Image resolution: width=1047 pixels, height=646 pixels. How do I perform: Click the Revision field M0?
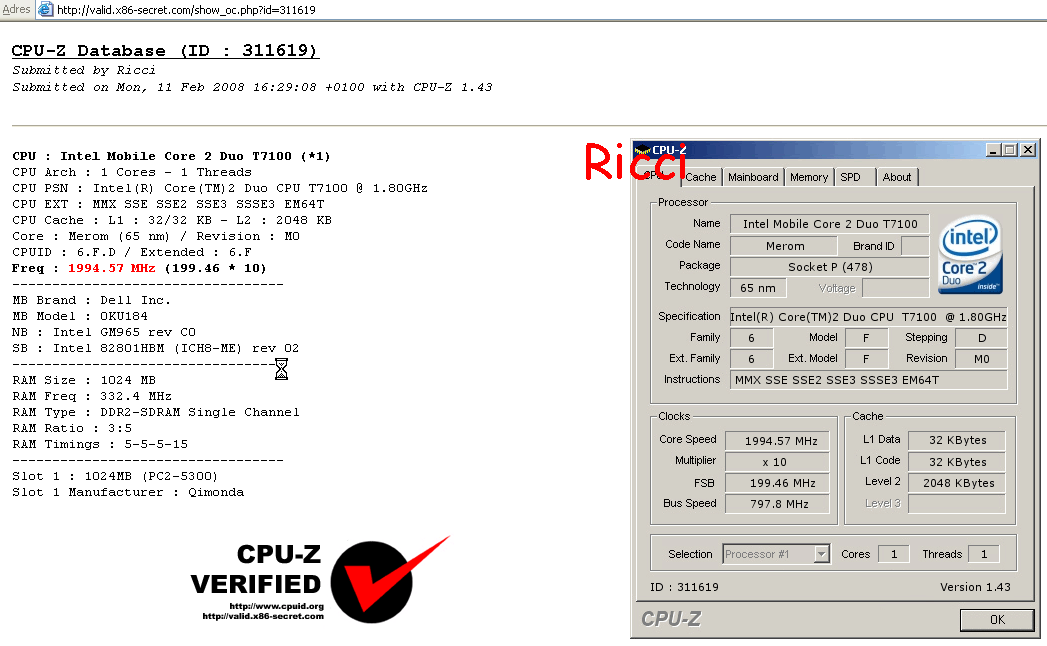[x=982, y=359]
